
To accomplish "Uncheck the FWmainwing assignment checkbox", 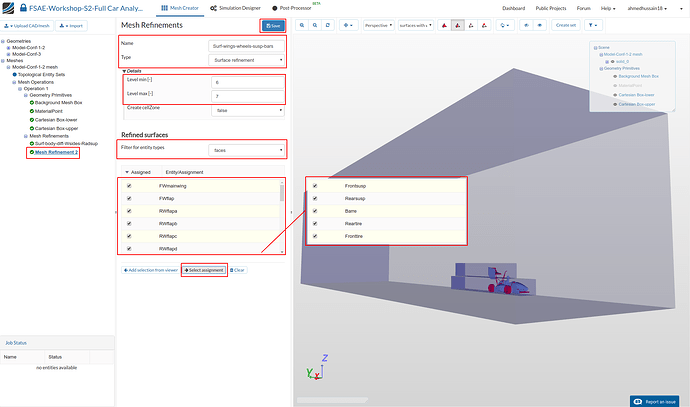I will pyautogui.click(x=129, y=186).
